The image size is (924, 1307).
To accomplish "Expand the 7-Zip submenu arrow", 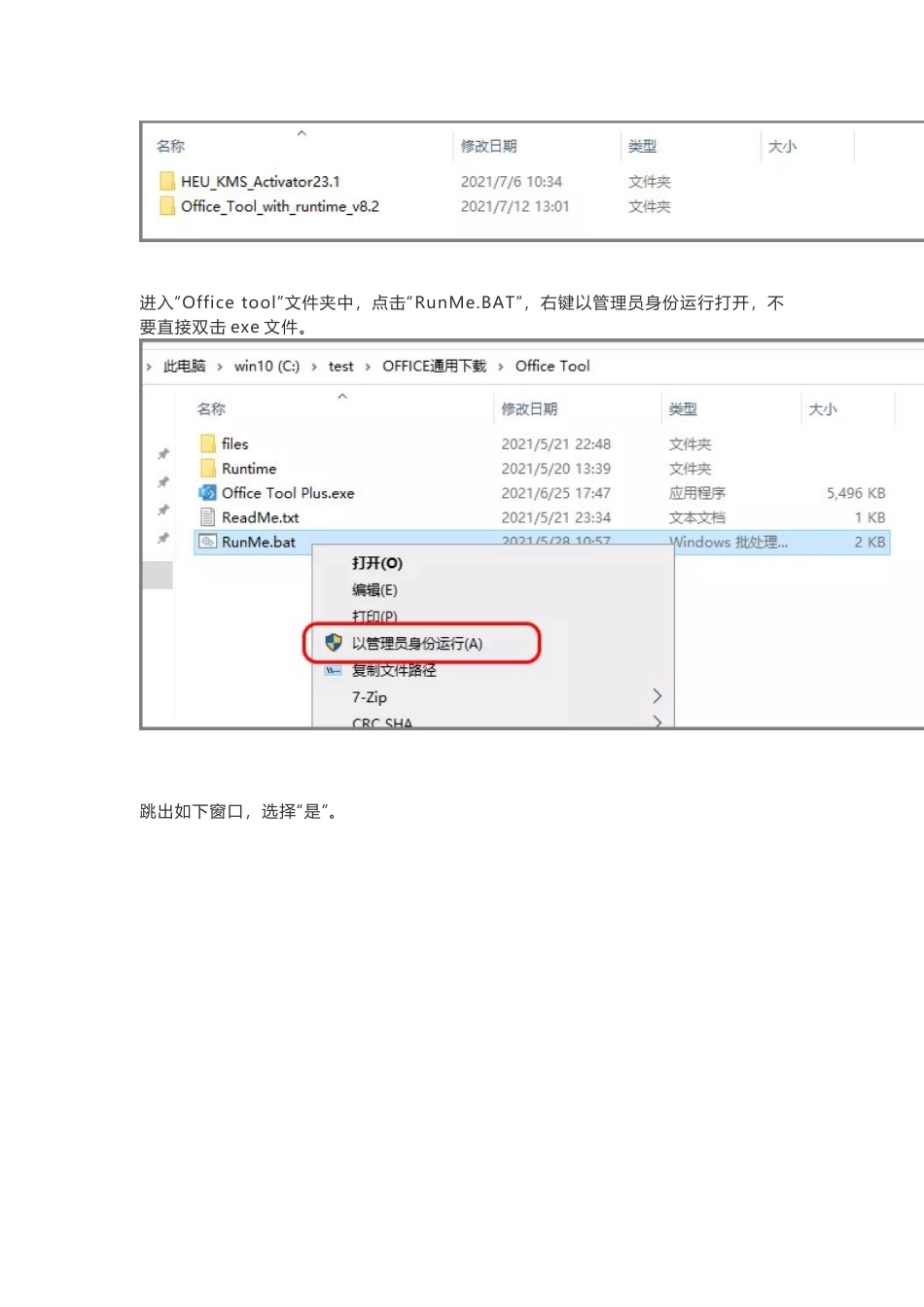I will [657, 696].
